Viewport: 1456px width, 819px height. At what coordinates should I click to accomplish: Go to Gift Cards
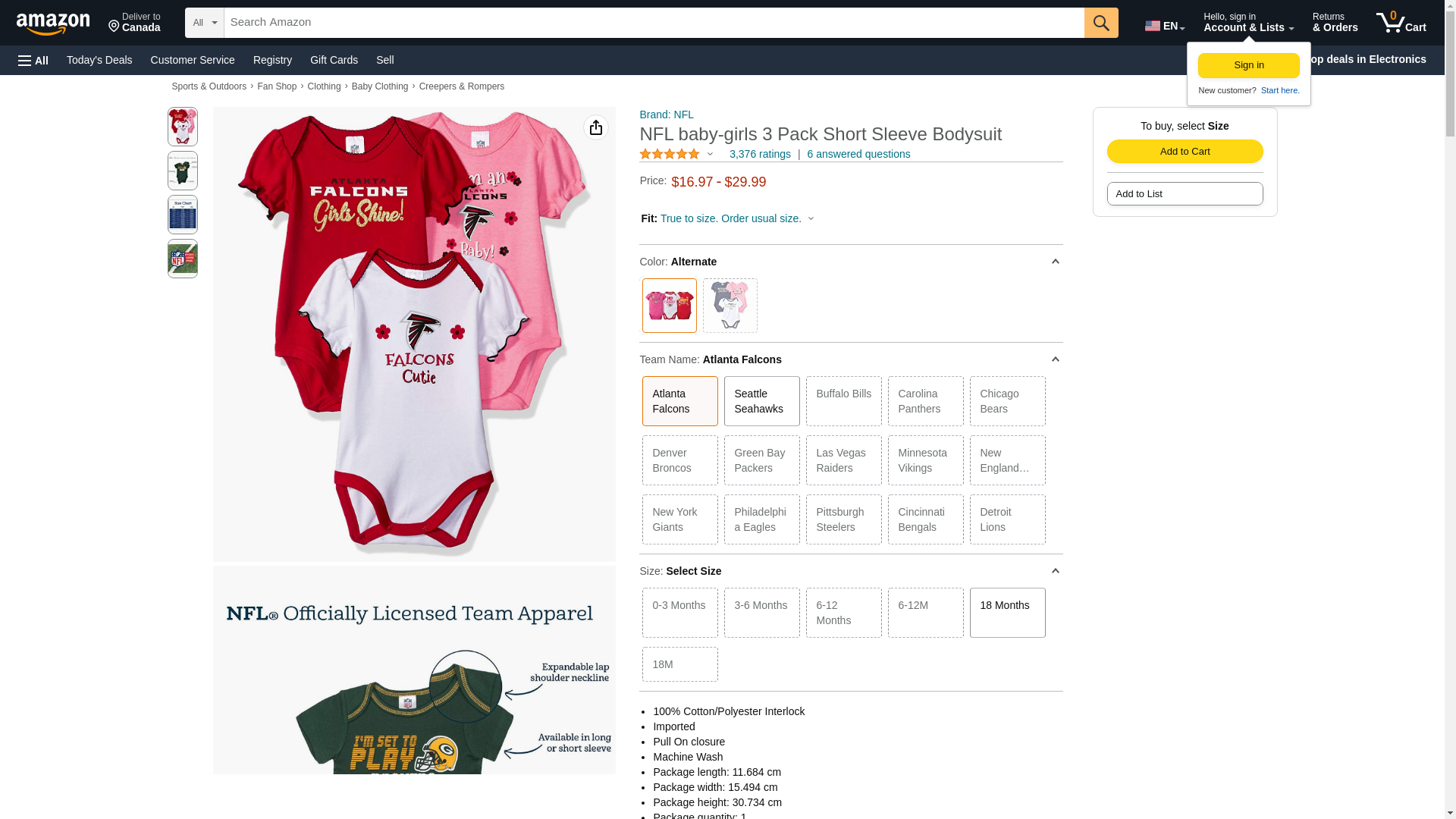334,60
